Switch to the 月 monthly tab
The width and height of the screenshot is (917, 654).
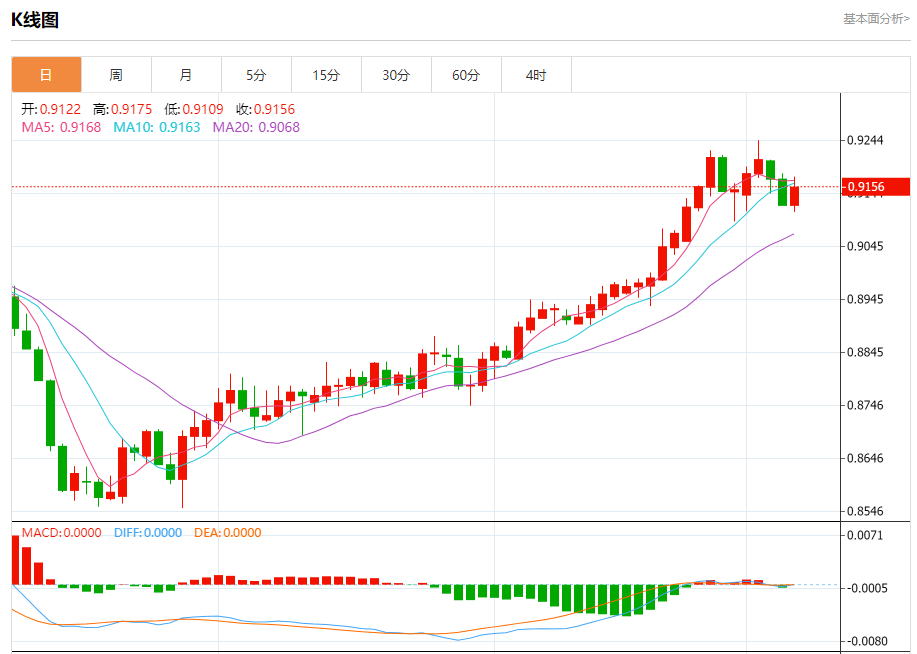pos(186,75)
